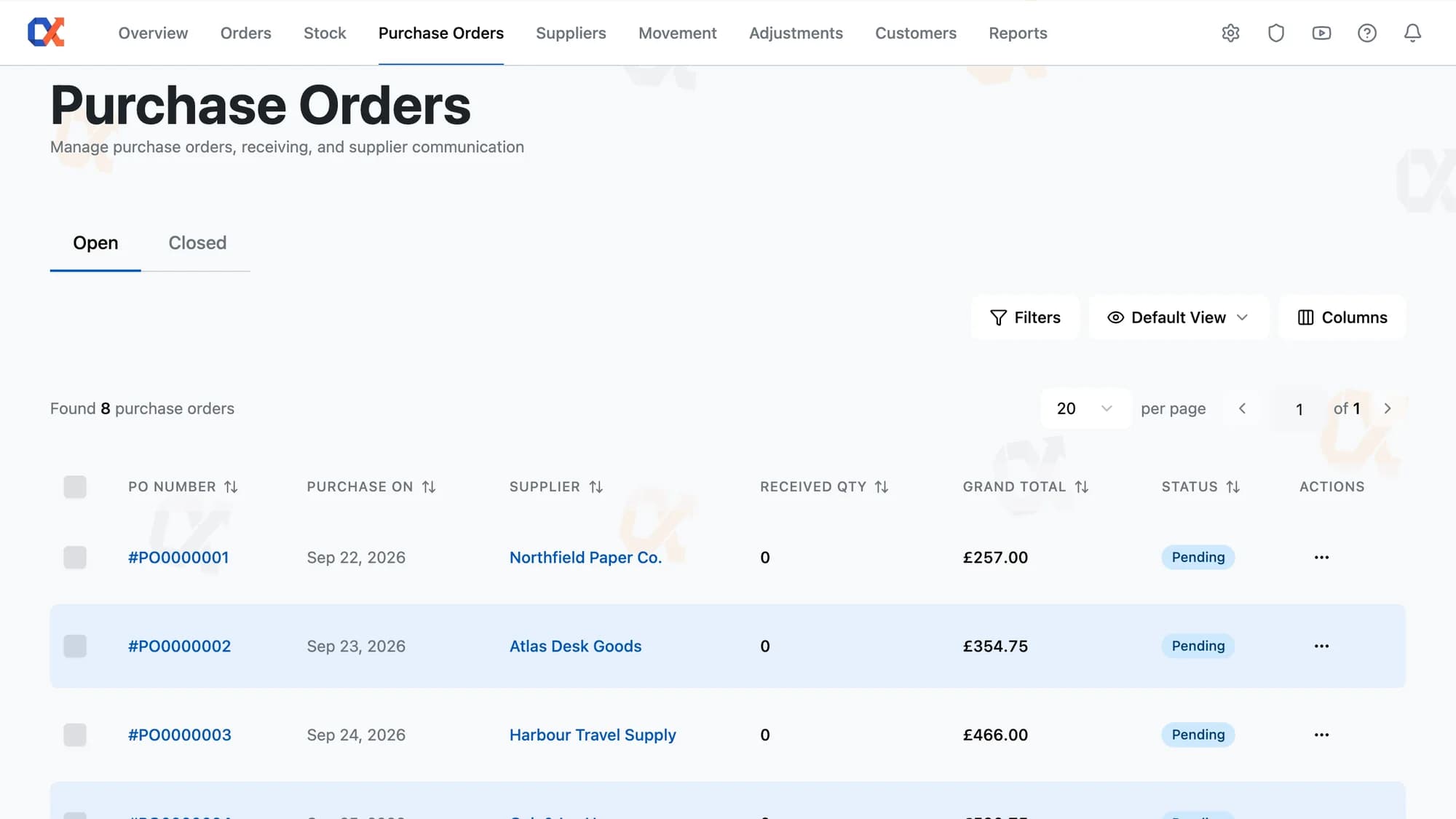Open the notifications bell
Screen dimensions: 1456x819
click(1412, 33)
